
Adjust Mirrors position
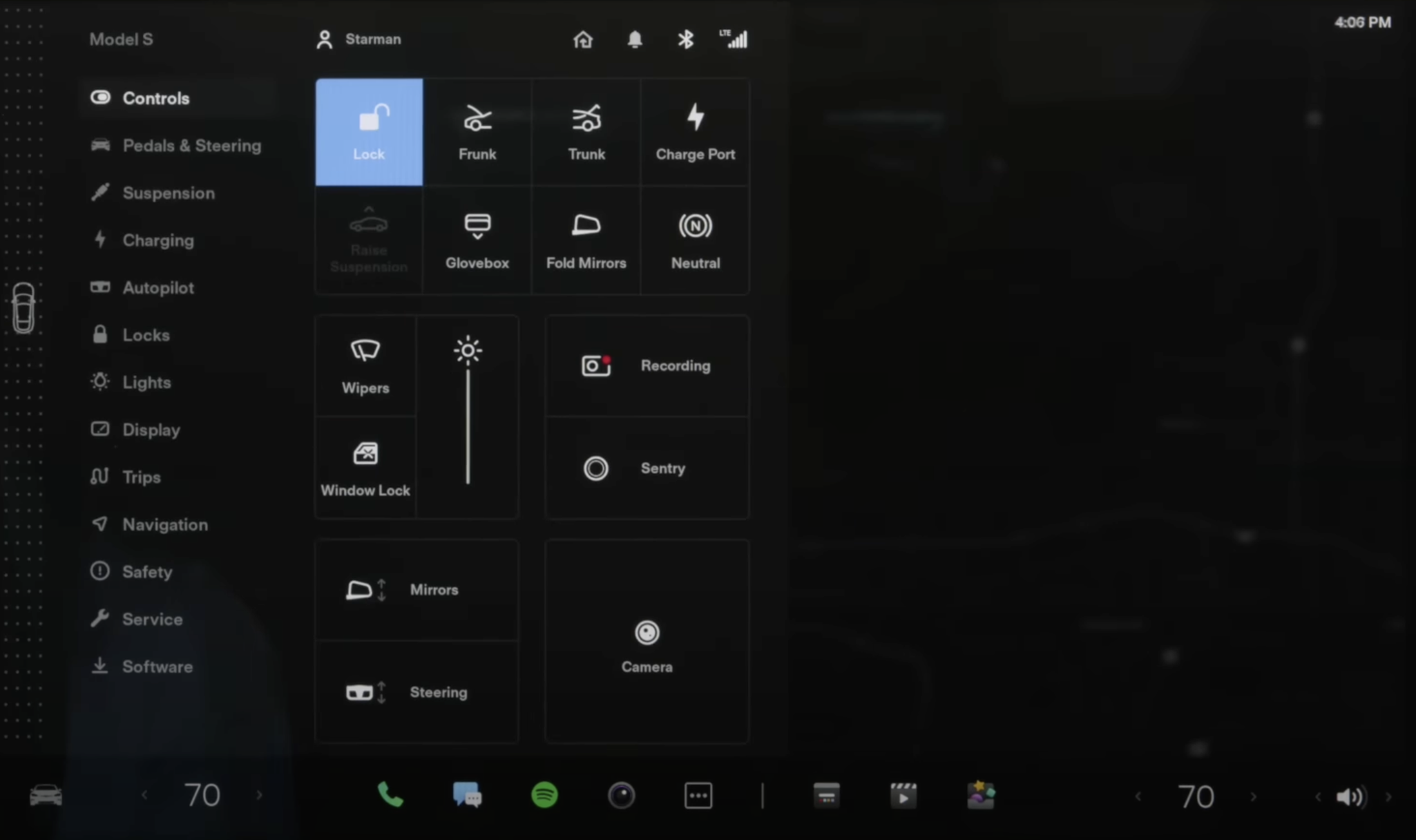click(x=417, y=590)
